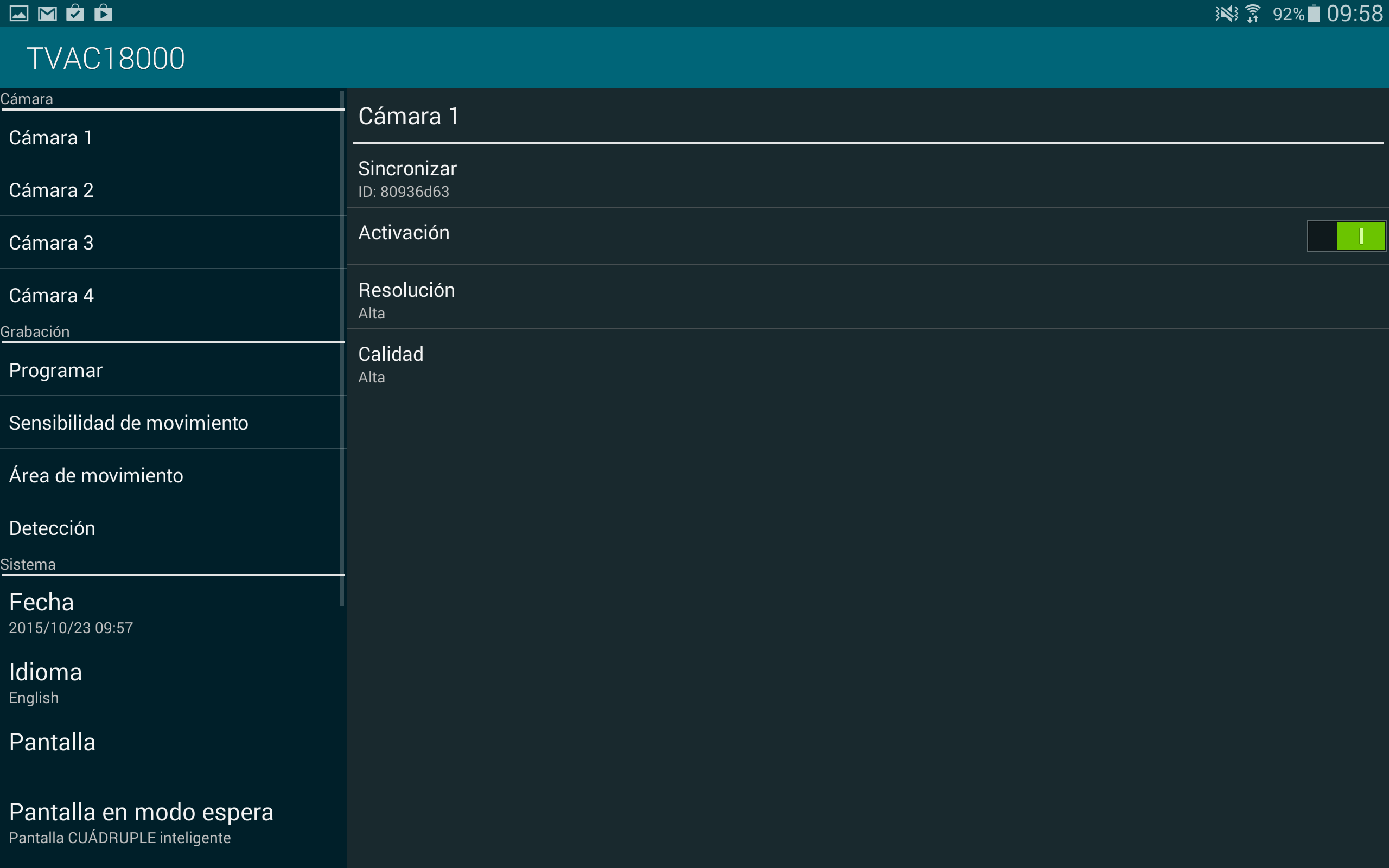
Task: Select Cámara 2 in the sidebar
Action: tap(173, 190)
